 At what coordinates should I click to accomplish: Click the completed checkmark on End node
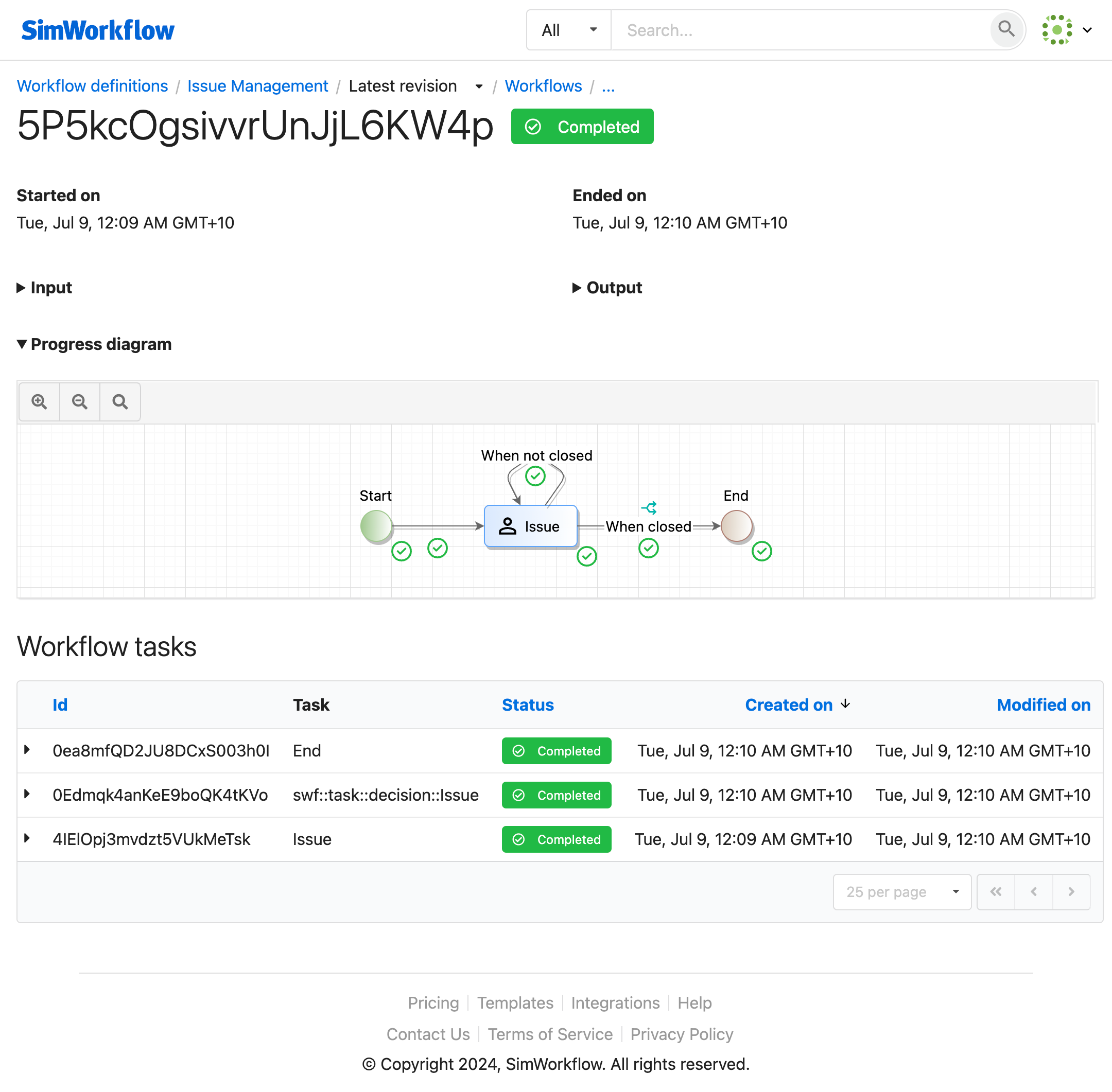coord(762,551)
